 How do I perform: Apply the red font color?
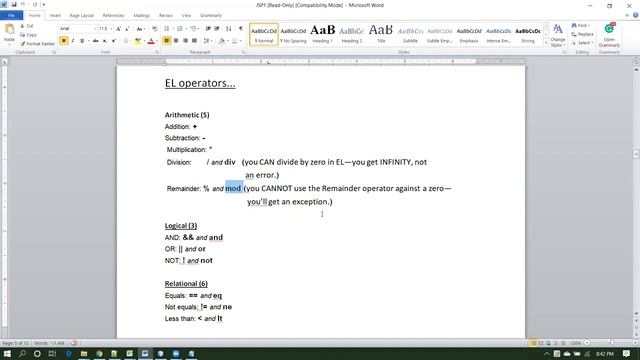151,41
